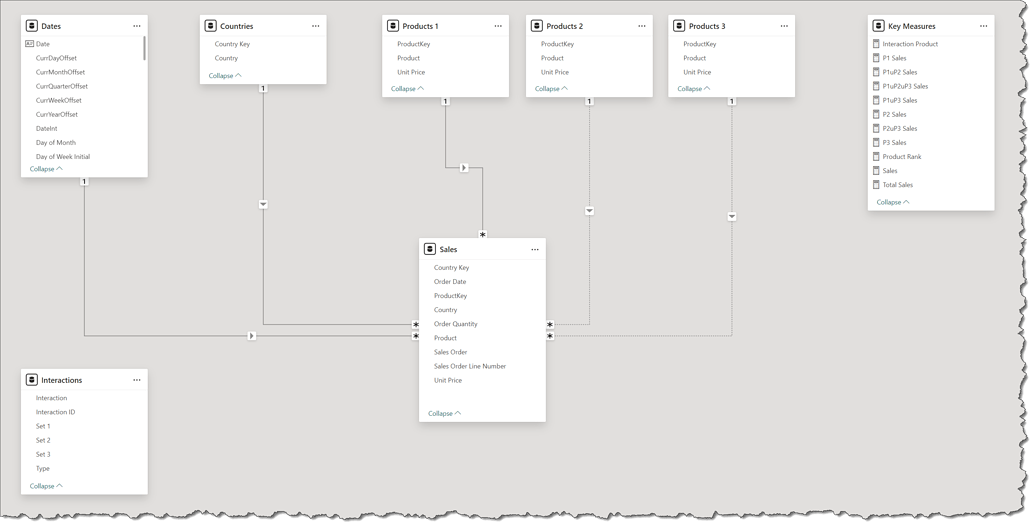1035x526 pixels.
Task: Click filter direction arrow on Countries relationship
Action: pyautogui.click(x=263, y=204)
